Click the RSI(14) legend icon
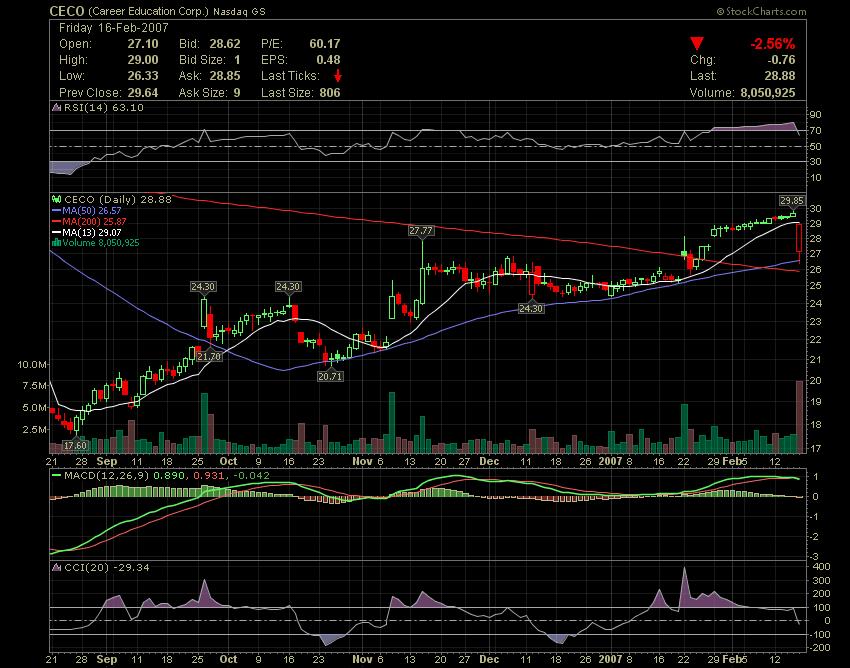The width and height of the screenshot is (850, 668). coord(56,107)
